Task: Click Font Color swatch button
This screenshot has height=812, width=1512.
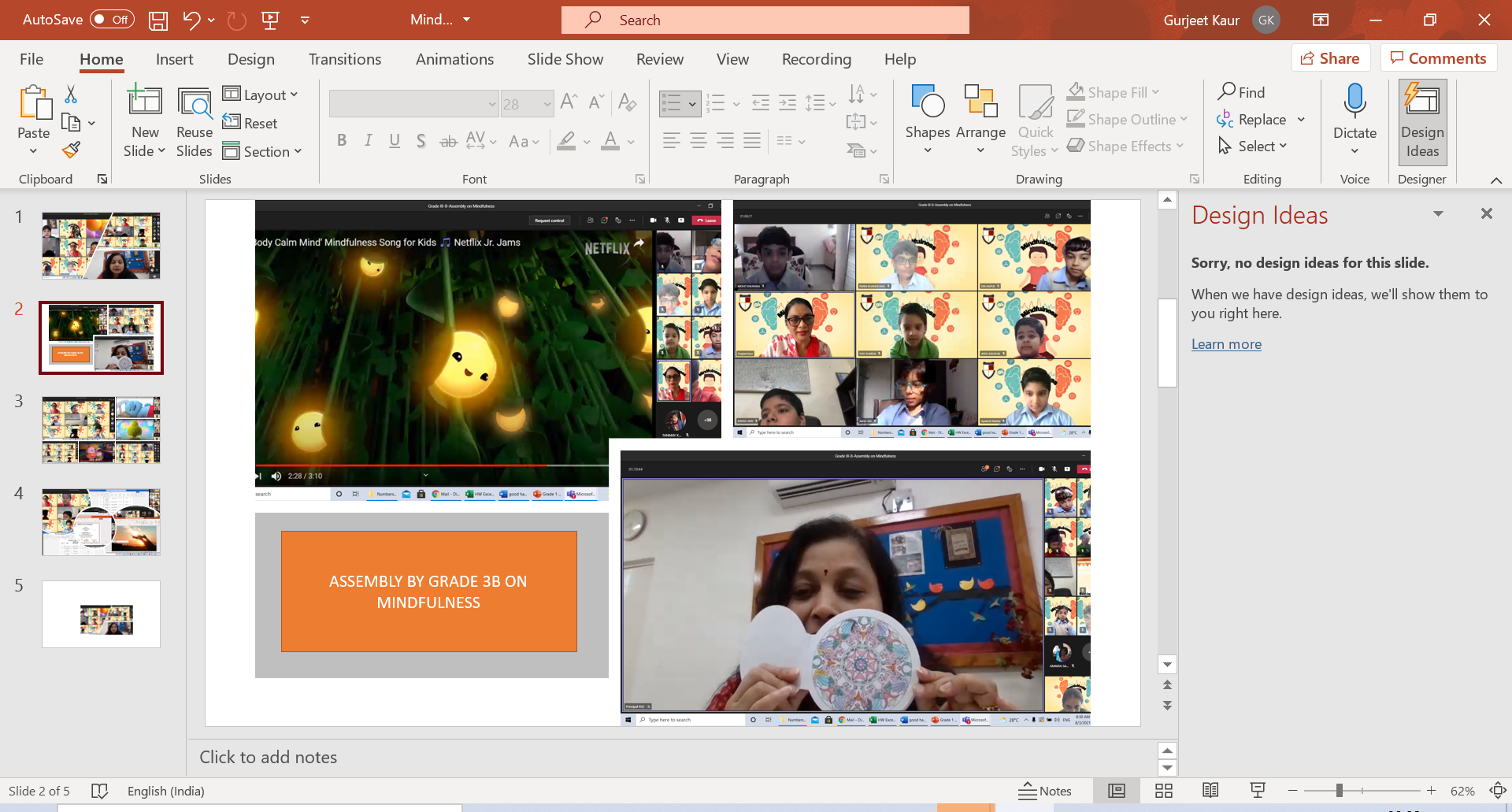Action: point(610,141)
